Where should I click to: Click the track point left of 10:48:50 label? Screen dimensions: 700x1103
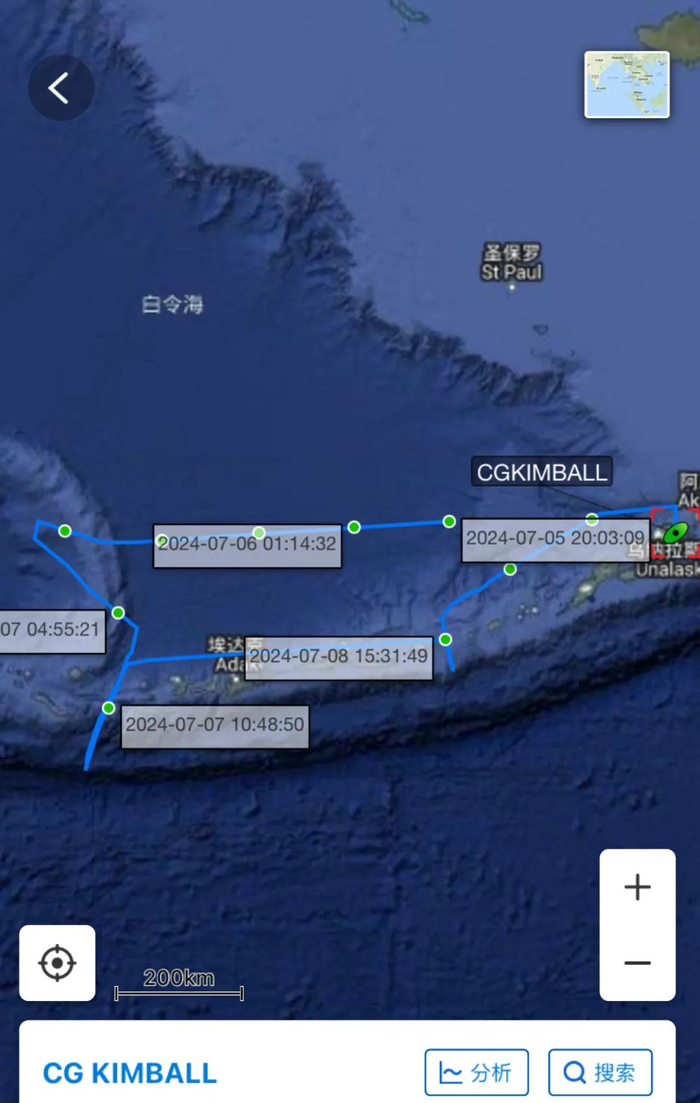(108, 708)
